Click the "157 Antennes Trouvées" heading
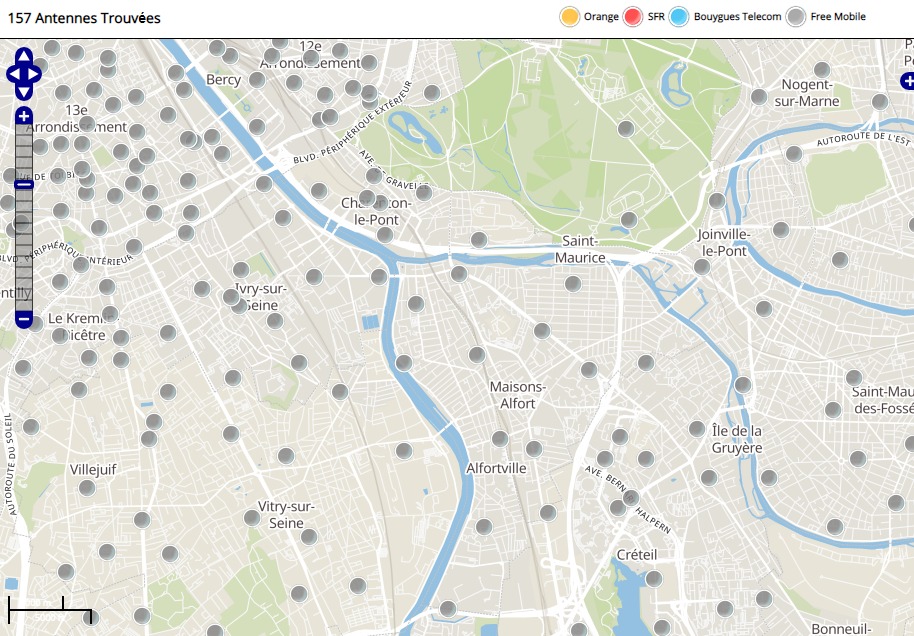The image size is (914, 636). (84, 18)
